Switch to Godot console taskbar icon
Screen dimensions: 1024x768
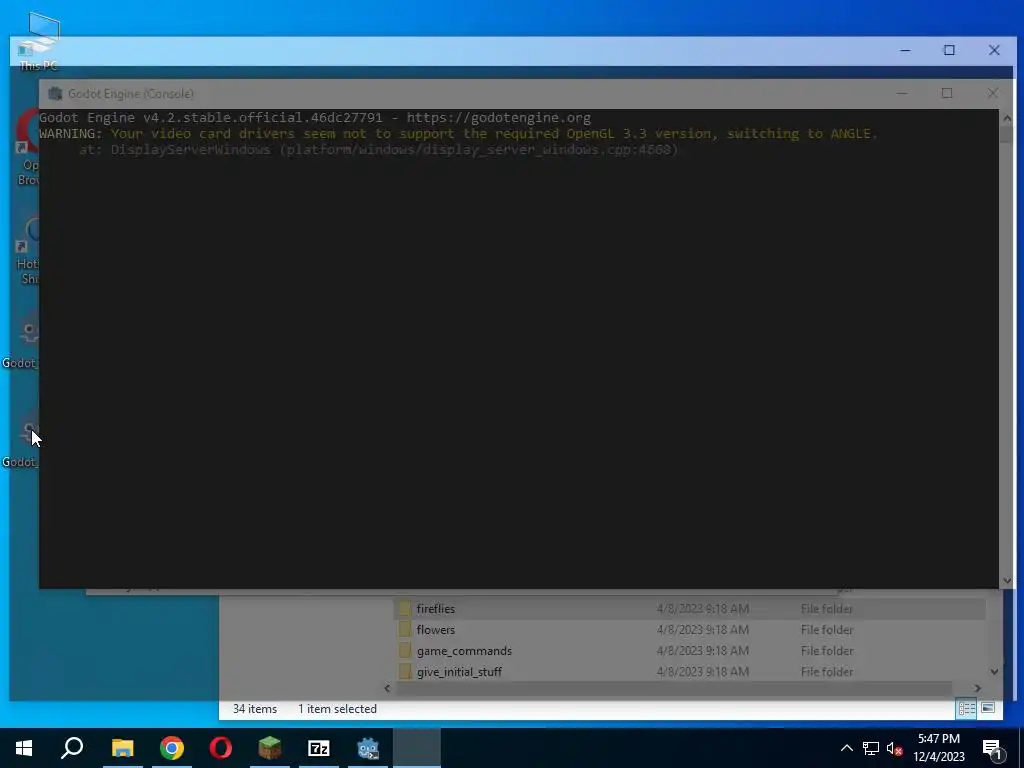tap(368, 748)
